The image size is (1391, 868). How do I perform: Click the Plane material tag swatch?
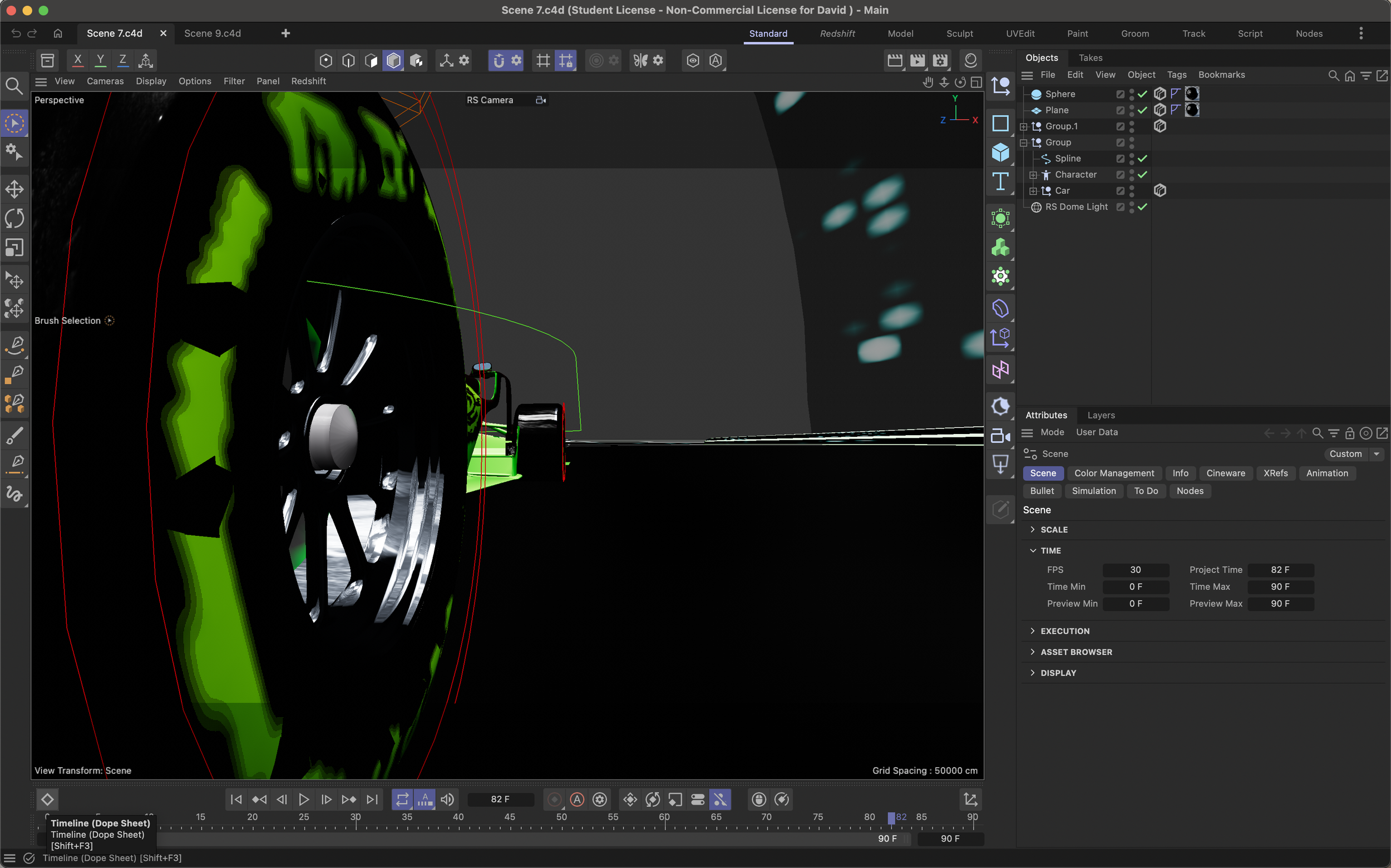click(x=1192, y=110)
